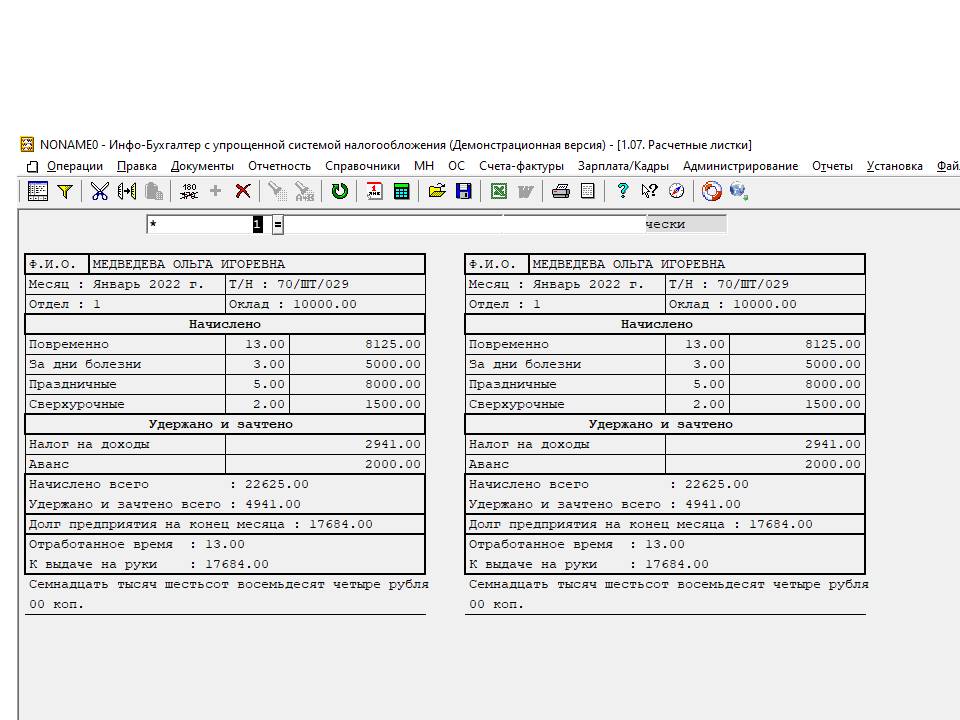Click amount 1500.00 in right payslip

pos(833,404)
